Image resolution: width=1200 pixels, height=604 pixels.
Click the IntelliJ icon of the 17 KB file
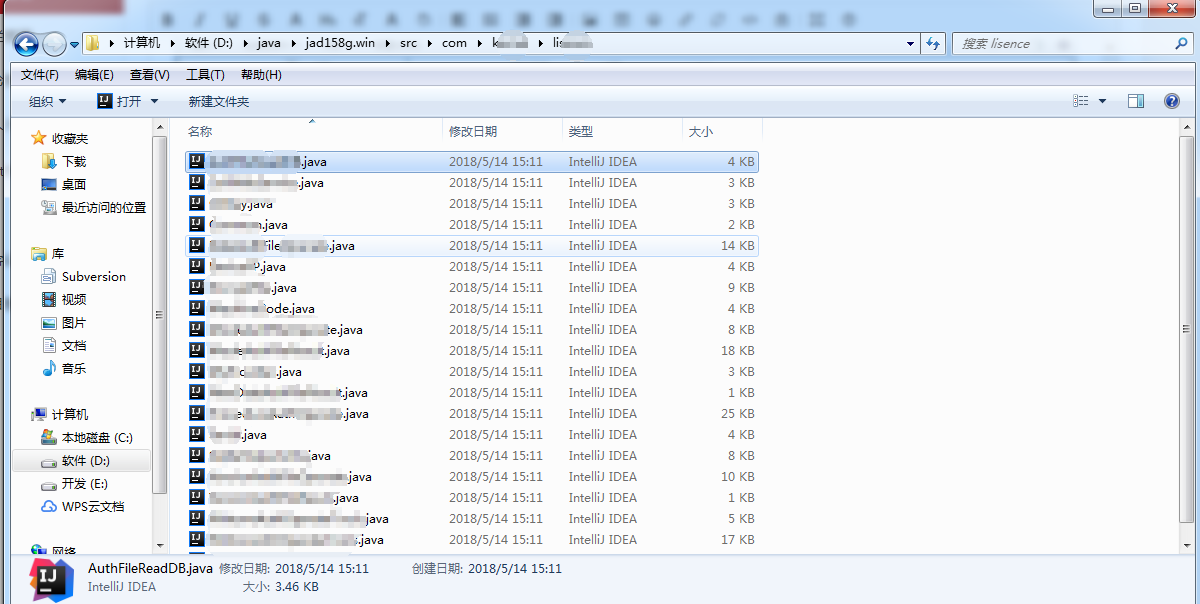click(x=197, y=539)
